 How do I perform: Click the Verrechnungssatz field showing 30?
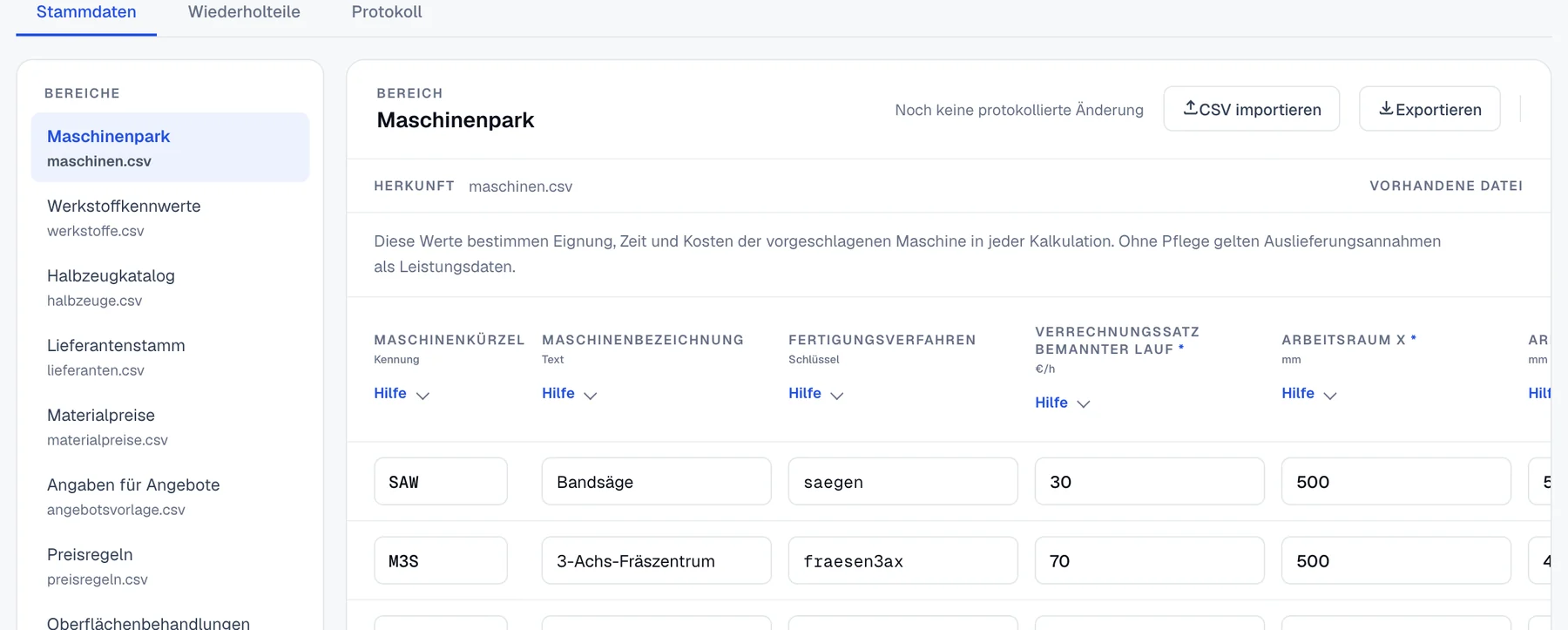click(x=1149, y=481)
